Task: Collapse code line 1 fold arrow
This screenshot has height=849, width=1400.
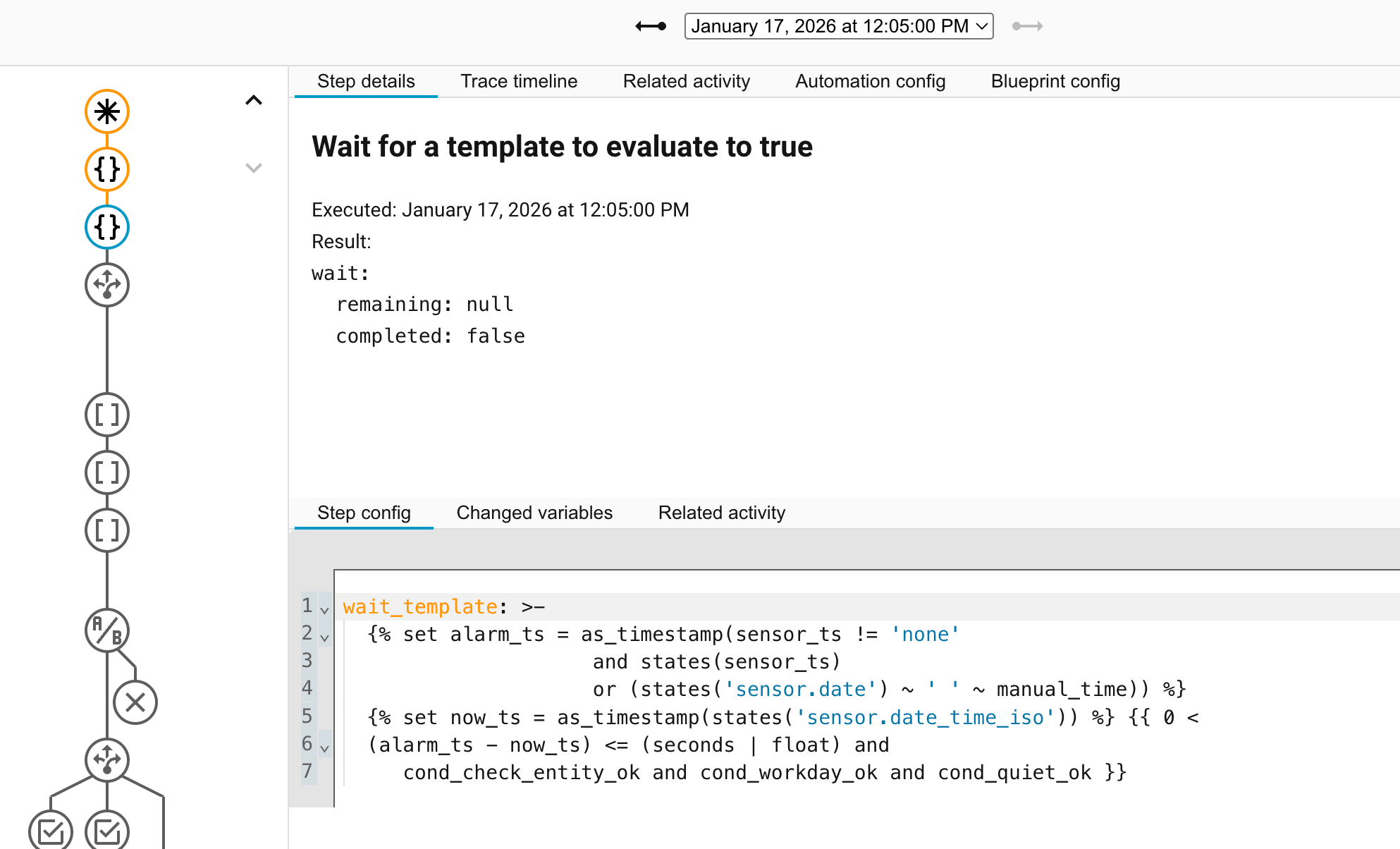Action: tap(325, 609)
